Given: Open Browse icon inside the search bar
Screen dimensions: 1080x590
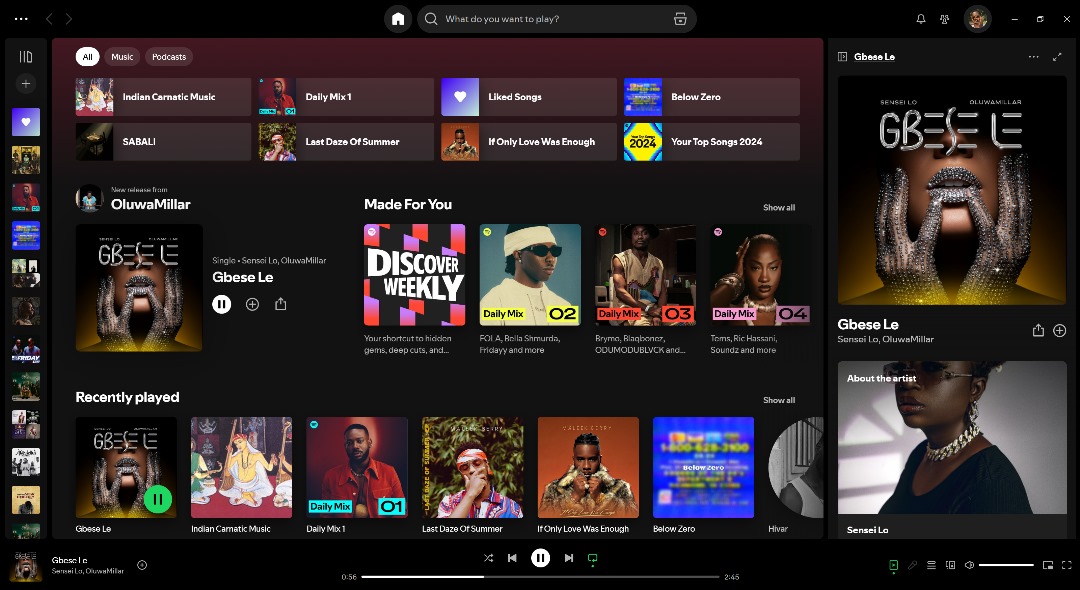Looking at the screenshot, I should pos(680,19).
